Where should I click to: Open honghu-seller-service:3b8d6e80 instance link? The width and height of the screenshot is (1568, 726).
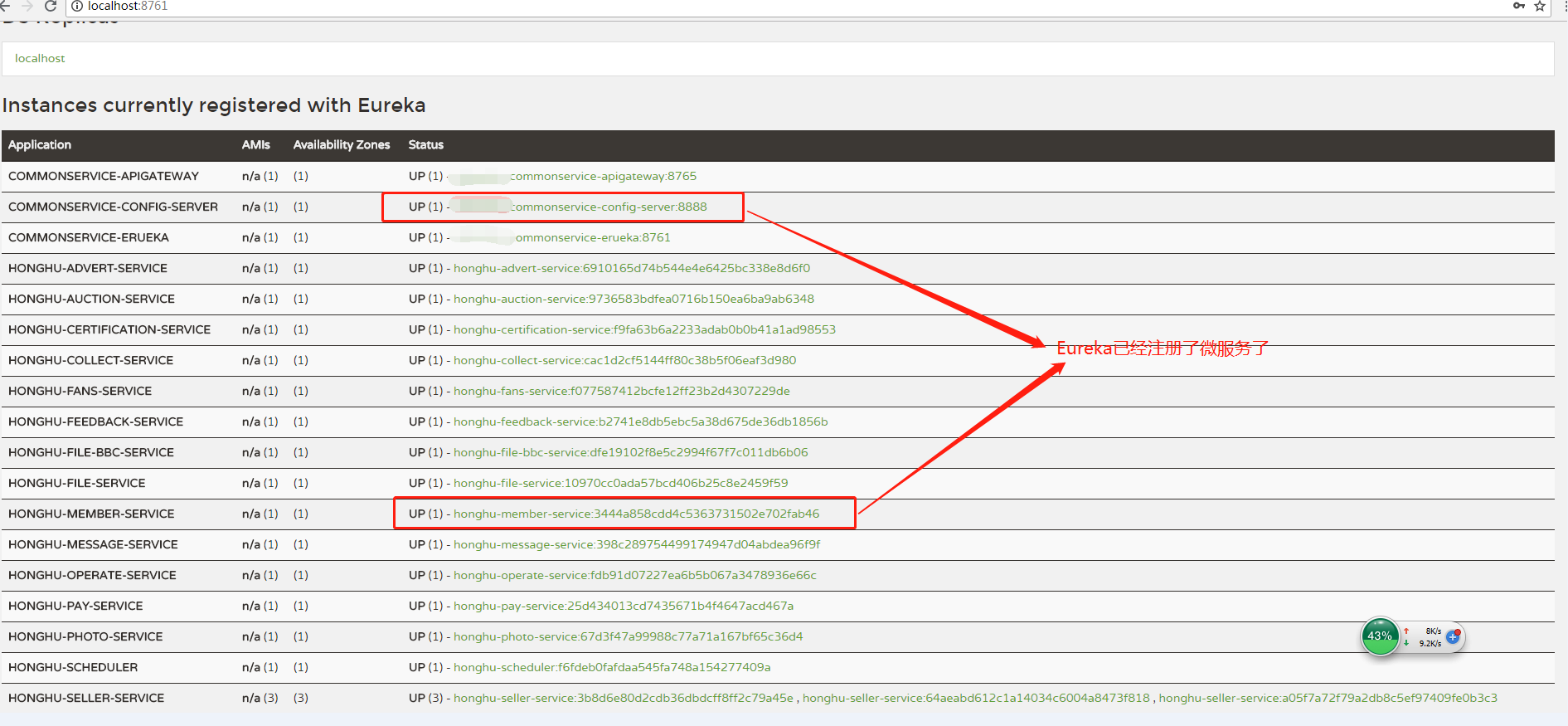tap(624, 698)
